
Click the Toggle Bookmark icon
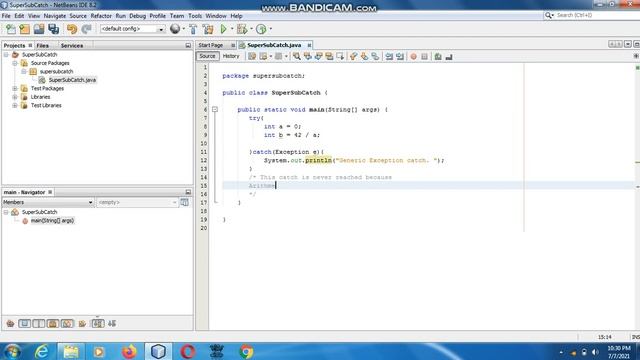375,56
